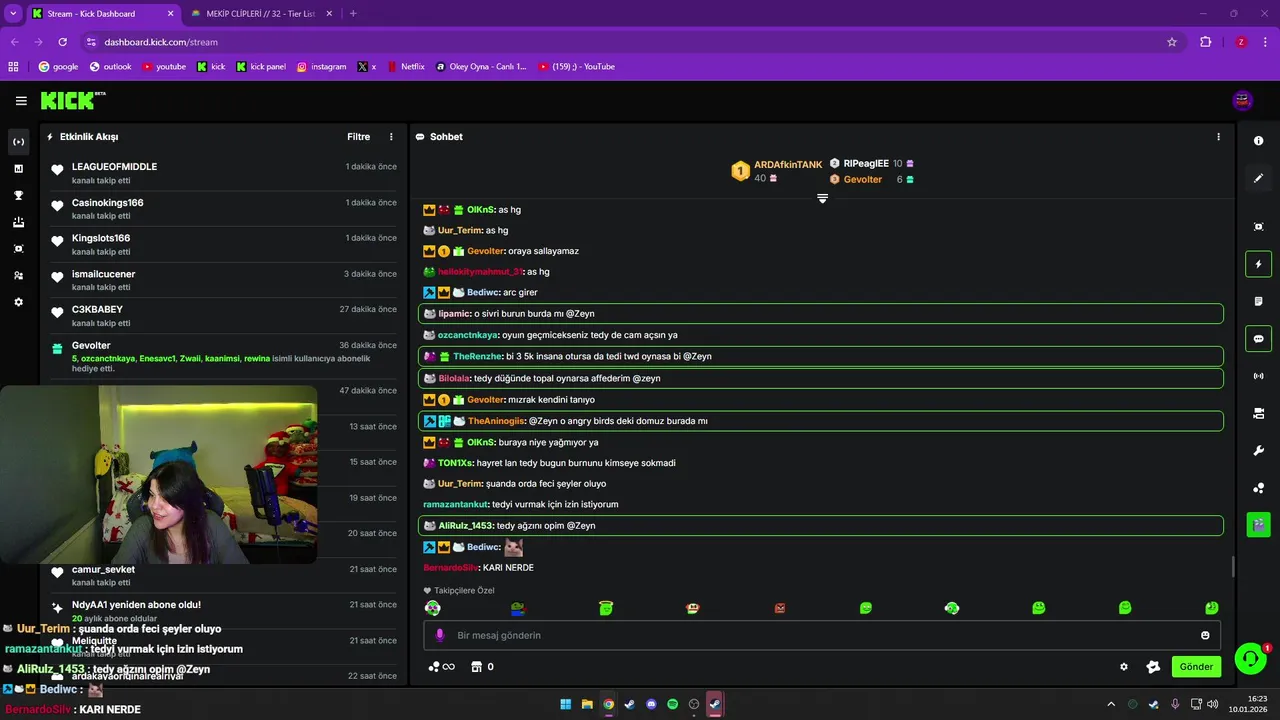Open the trophy achievements icon in the left sidebar
This screenshot has width=1280, height=720.
point(18,195)
